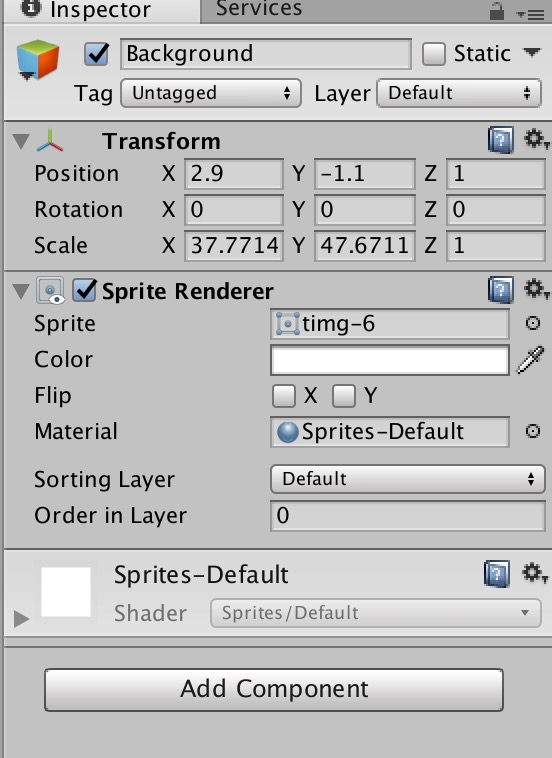This screenshot has height=758, width=552.
Task: Collapse the Transform component
Action: [x=21, y=141]
